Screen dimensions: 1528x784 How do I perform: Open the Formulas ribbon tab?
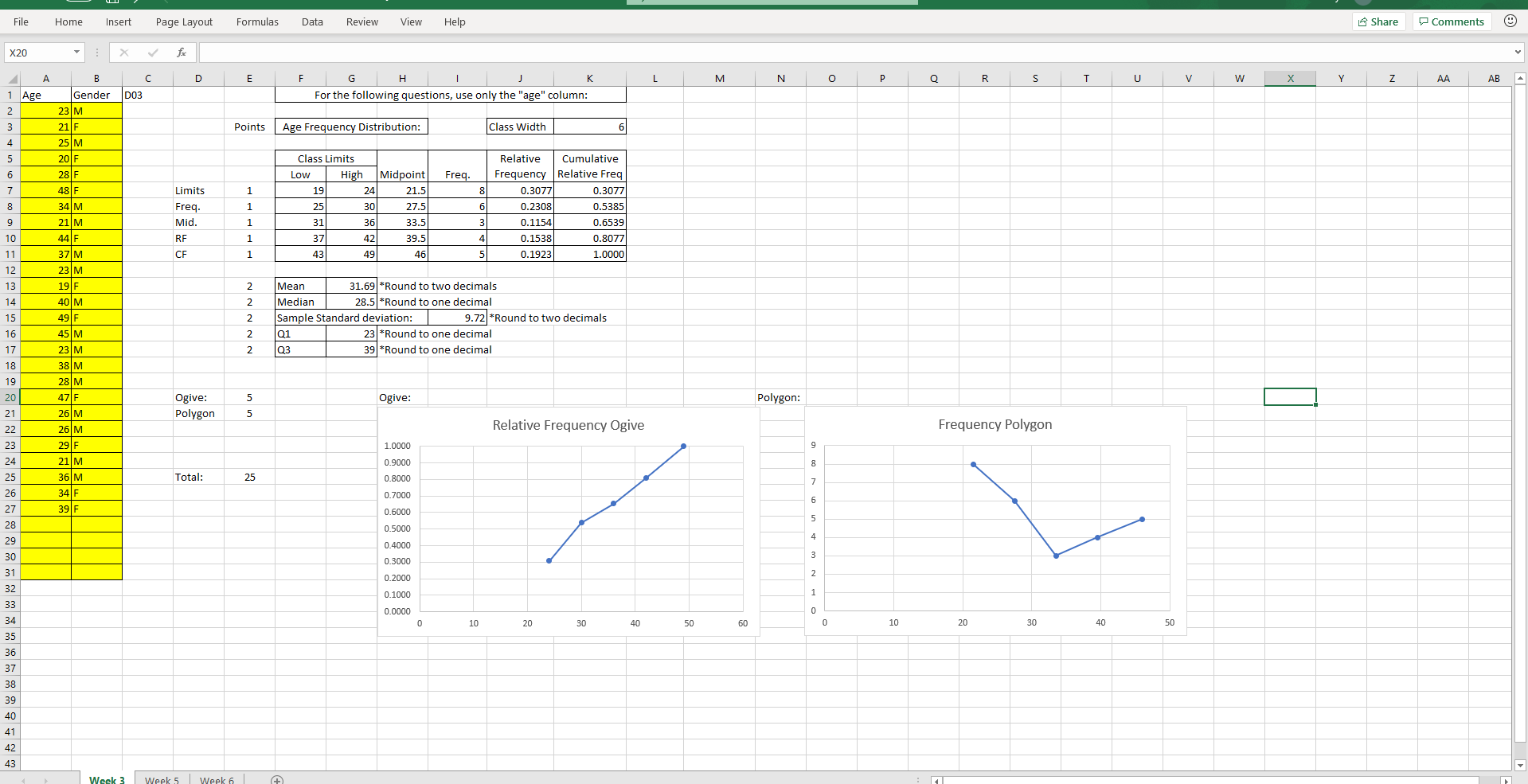257,21
